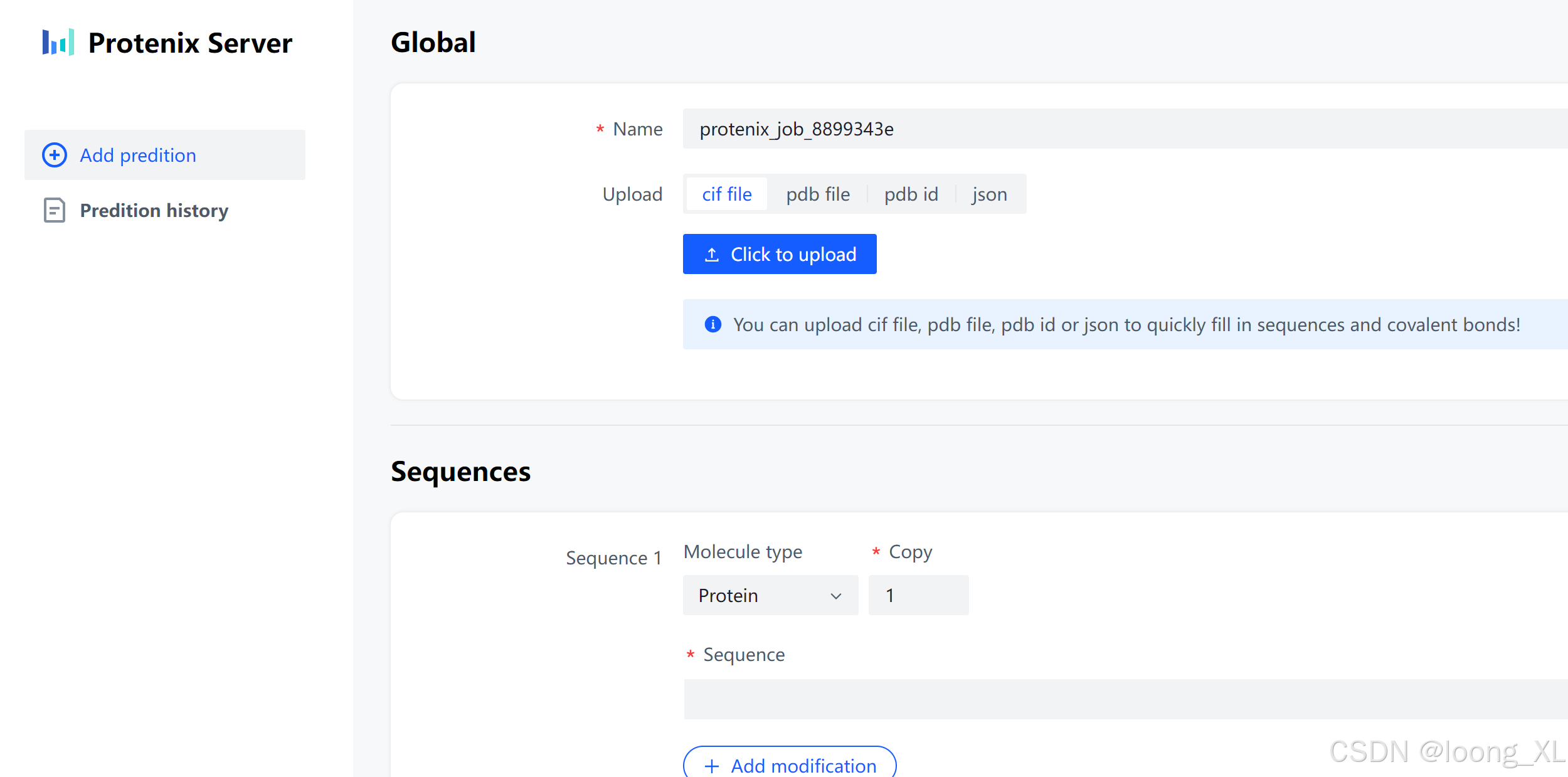The width and height of the screenshot is (1568, 777).
Task: Switch to the pdb id upload option
Action: (x=911, y=194)
